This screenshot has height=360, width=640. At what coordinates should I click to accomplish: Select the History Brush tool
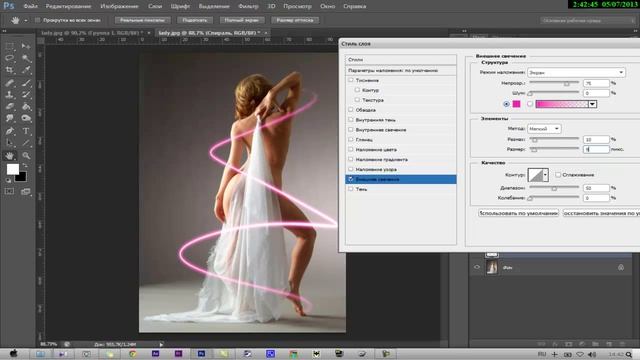coord(26,95)
